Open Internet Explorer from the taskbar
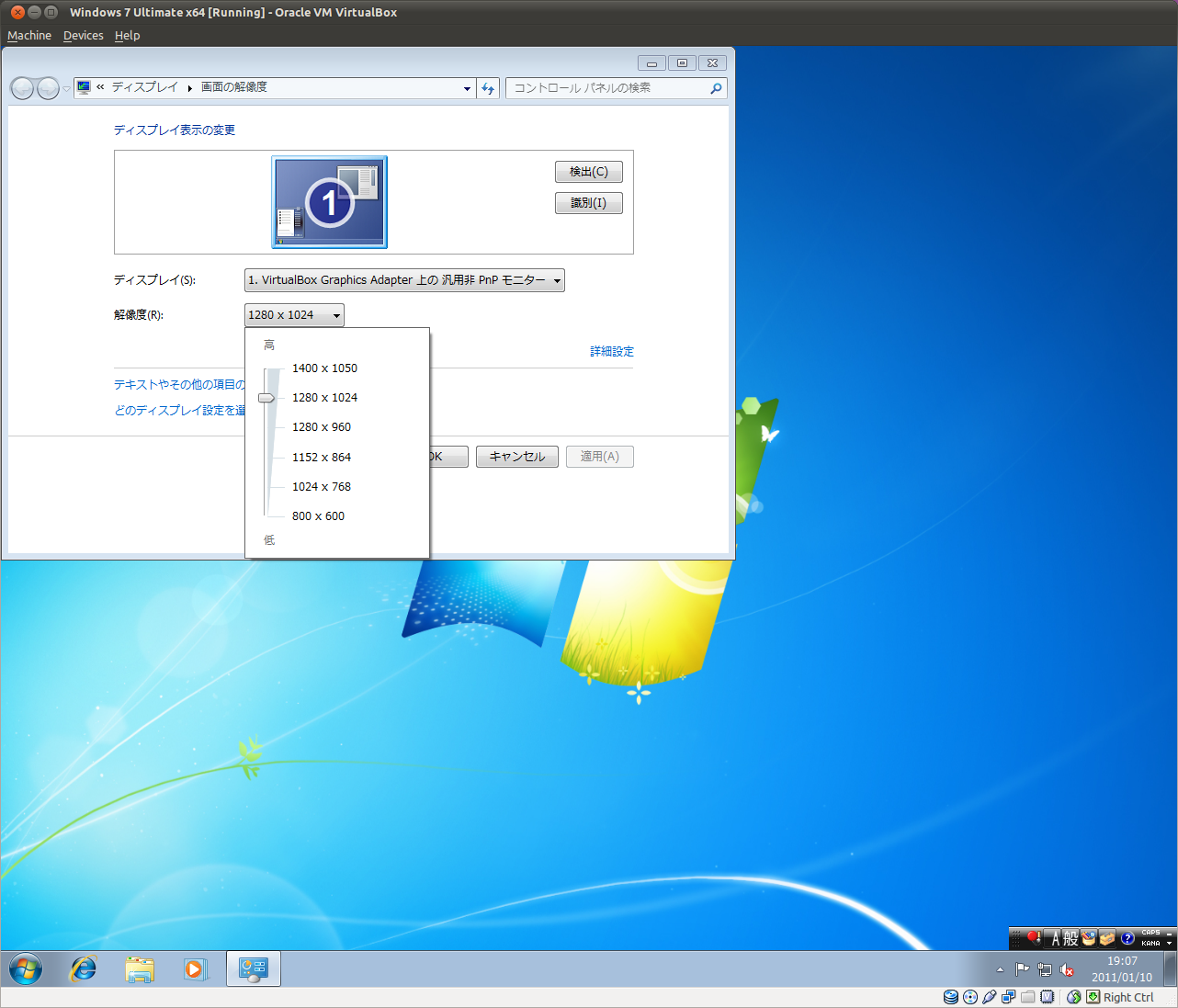Image resolution: width=1178 pixels, height=1008 pixels. tap(84, 968)
